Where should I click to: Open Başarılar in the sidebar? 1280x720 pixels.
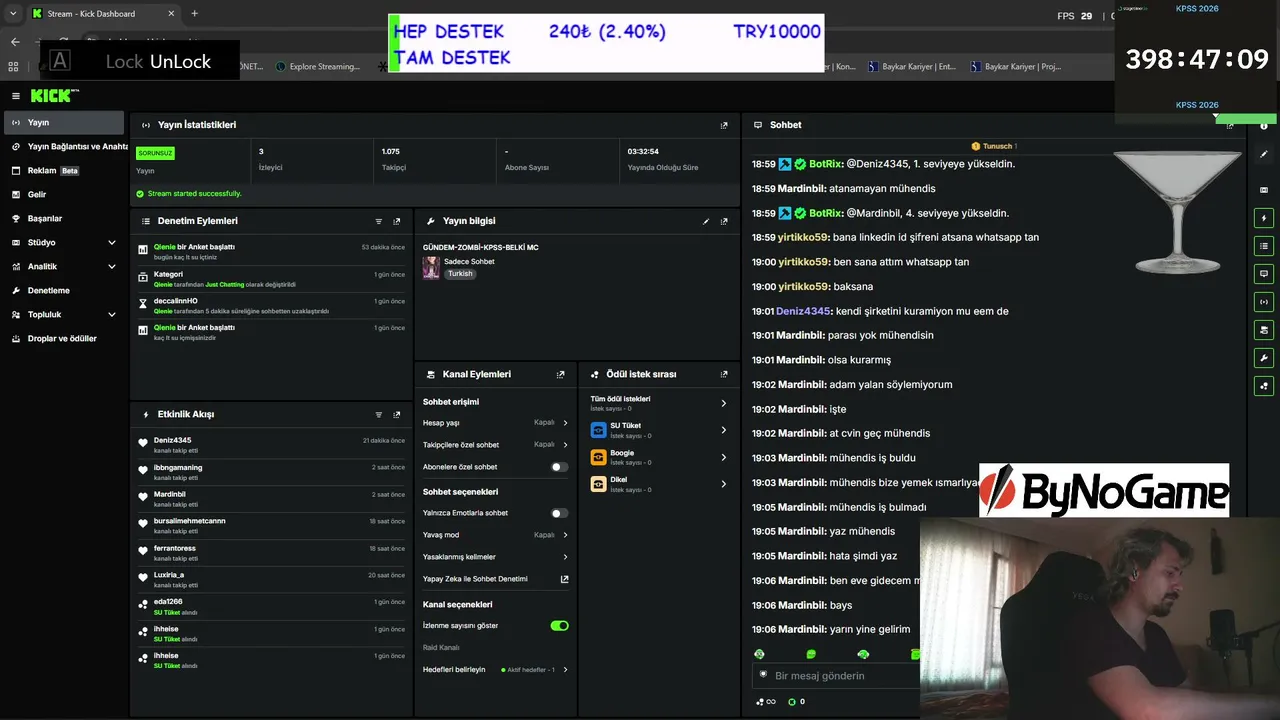pos(64,219)
